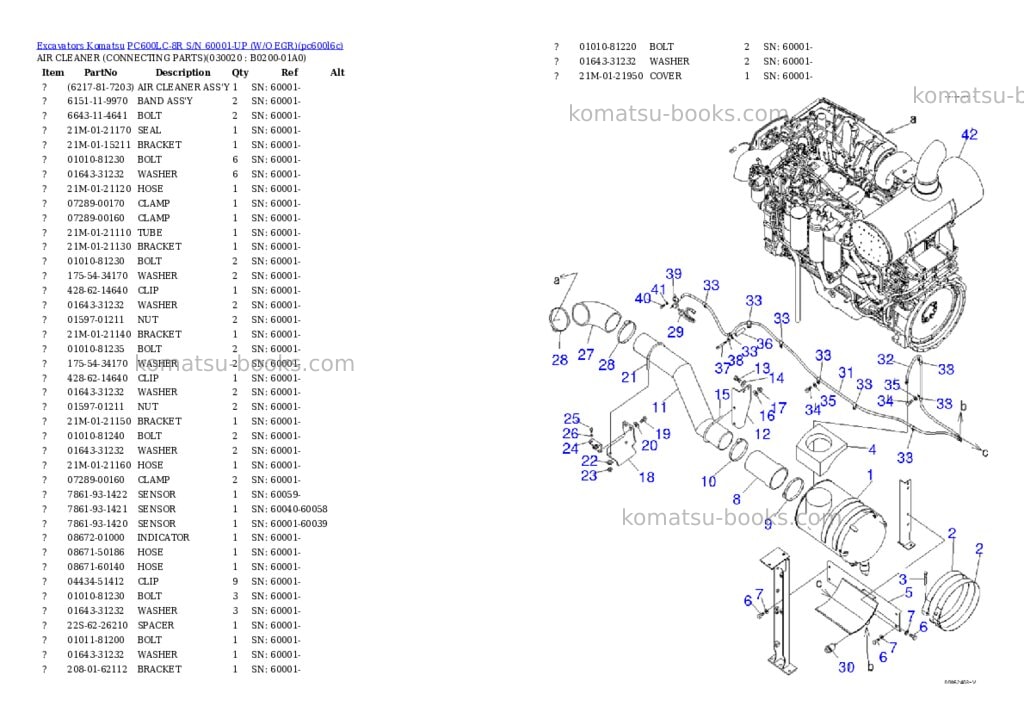This screenshot has height=725, width=1024.
Task: Select the AIR CLEANER ASS'Y description
Action: pos(184,87)
